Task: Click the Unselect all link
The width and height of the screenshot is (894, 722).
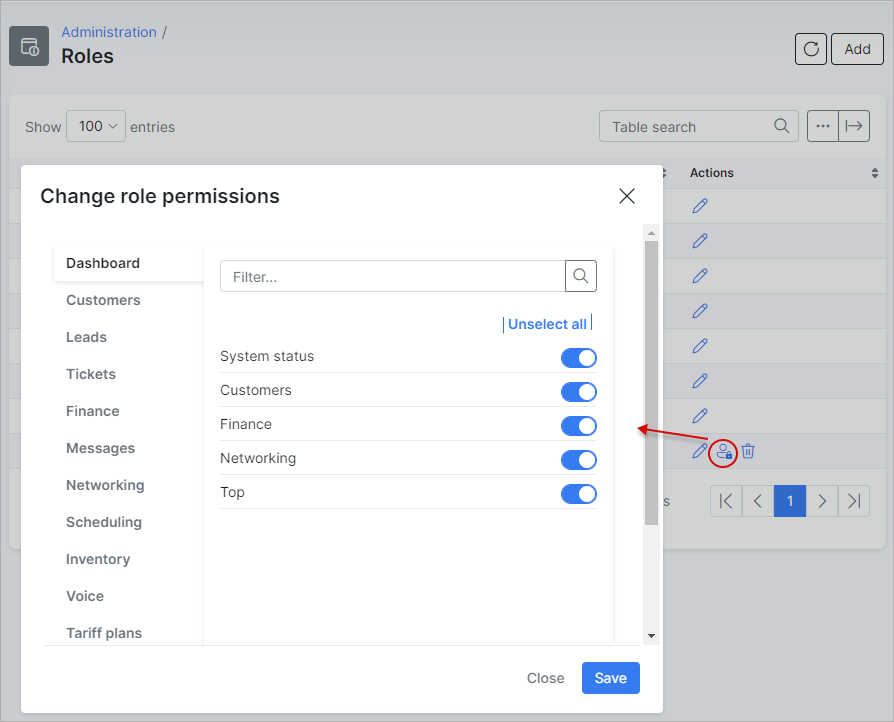Action: 547,324
